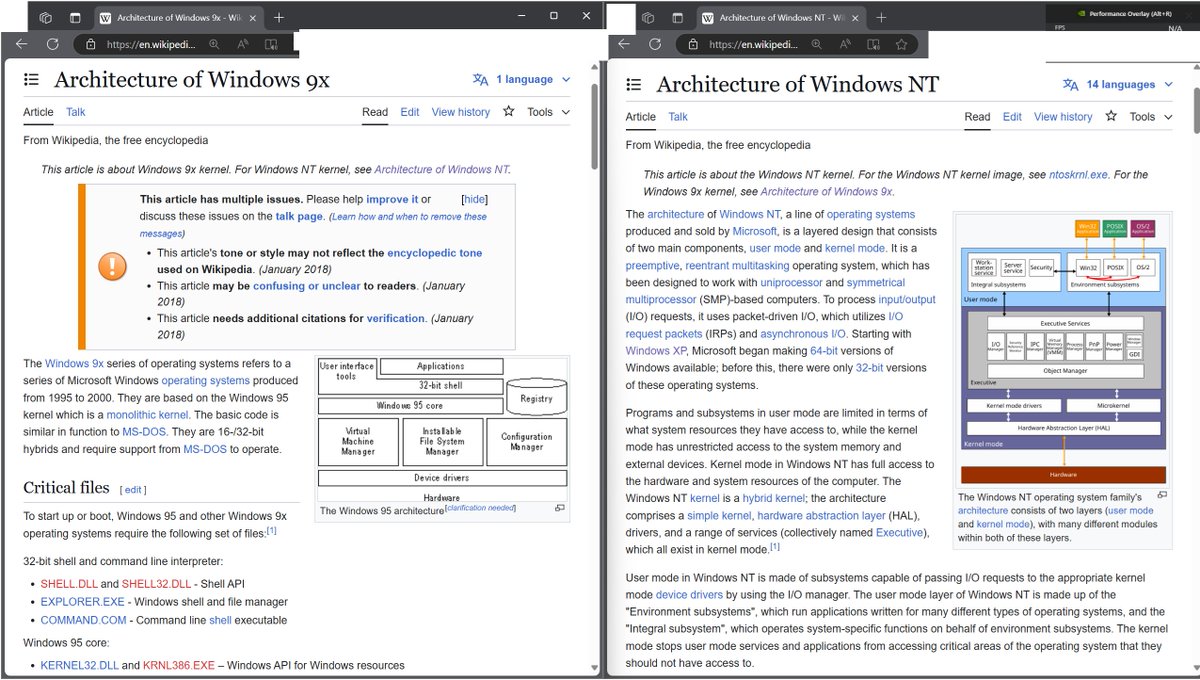Select the Read tab on Windows NT article
1200x680 pixels.
coord(977,117)
